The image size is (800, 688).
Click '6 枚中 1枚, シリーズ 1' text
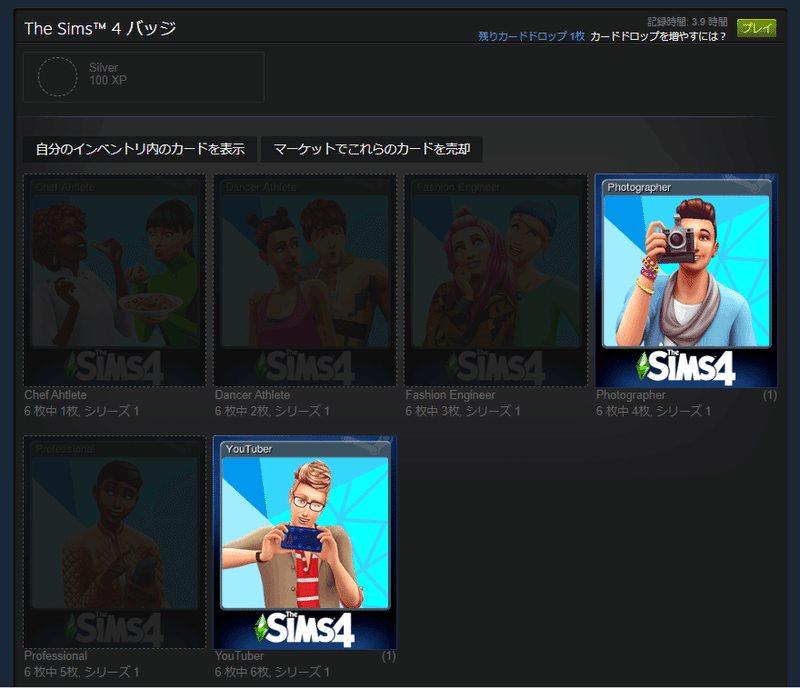click(82, 411)
